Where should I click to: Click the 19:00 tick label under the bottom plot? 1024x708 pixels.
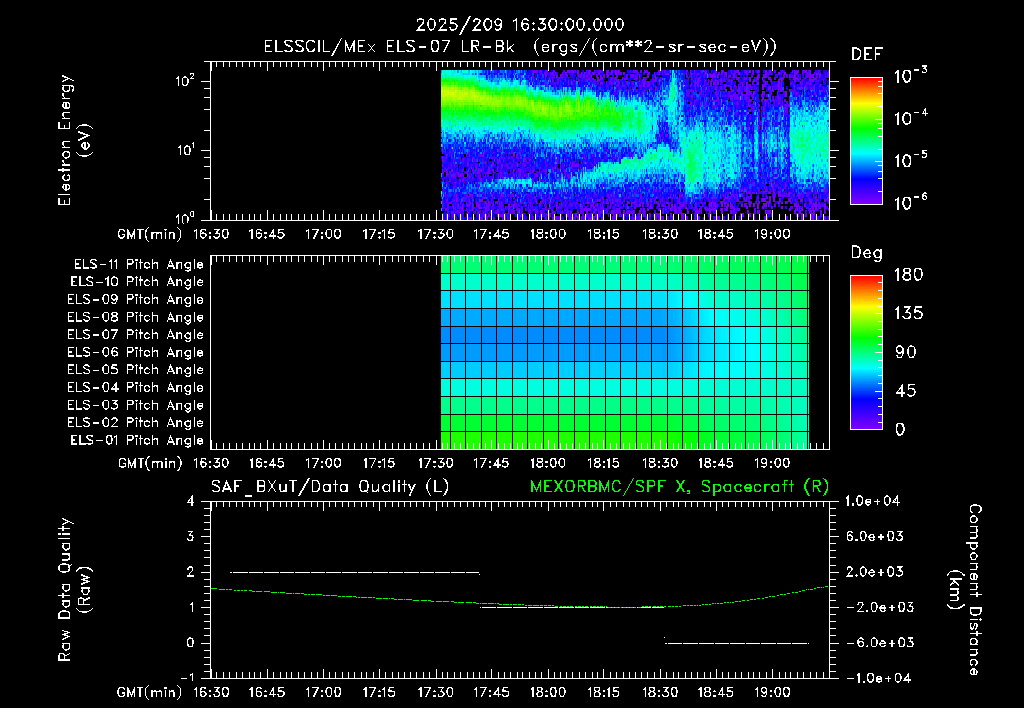coord(772,692)
